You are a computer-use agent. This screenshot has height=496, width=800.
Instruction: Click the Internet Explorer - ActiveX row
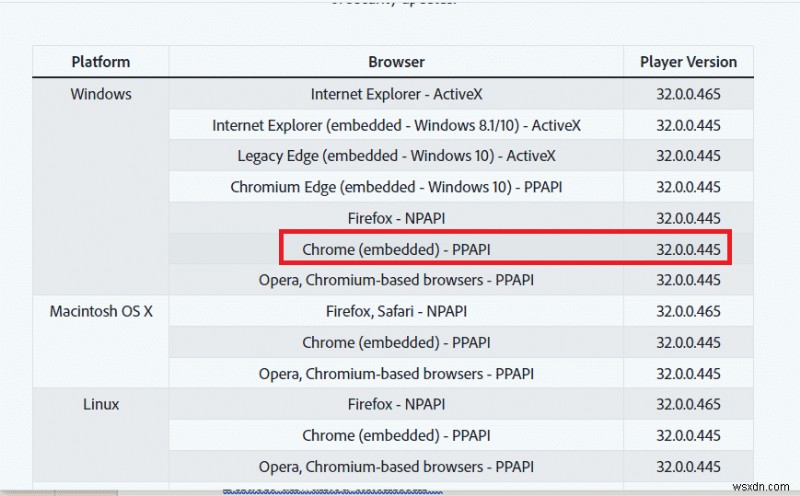pyautogui.click(x=396, y=95)
